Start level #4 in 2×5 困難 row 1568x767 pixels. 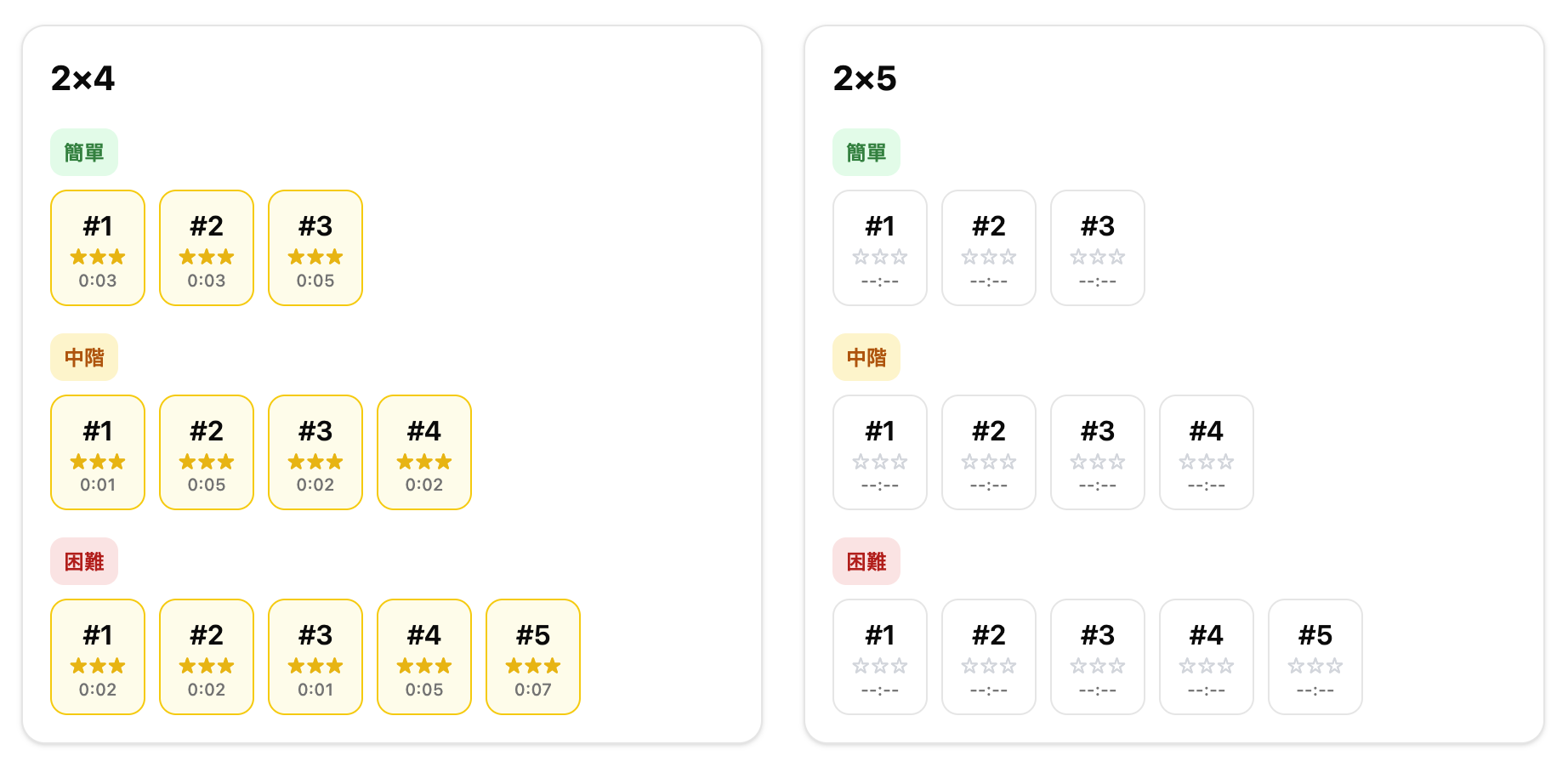[x=1207, y=656]
